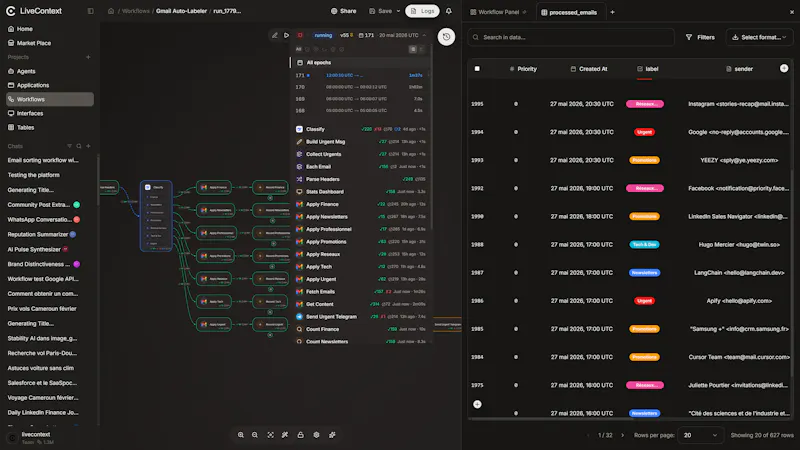Open chat 'Community Post Extra...'
The height and width of the screenshot is (450, 800).
click(39, 205)
